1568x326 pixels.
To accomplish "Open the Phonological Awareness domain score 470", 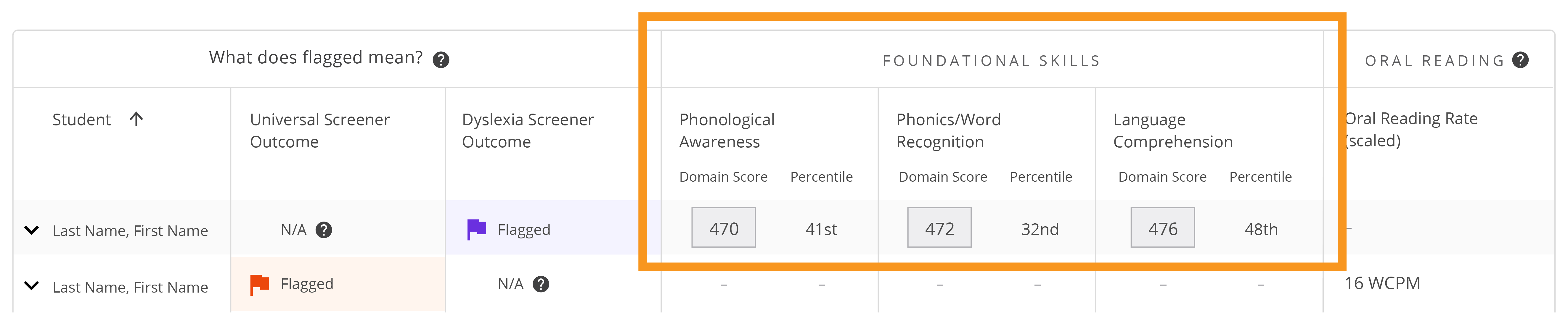I will coord(723,227).
